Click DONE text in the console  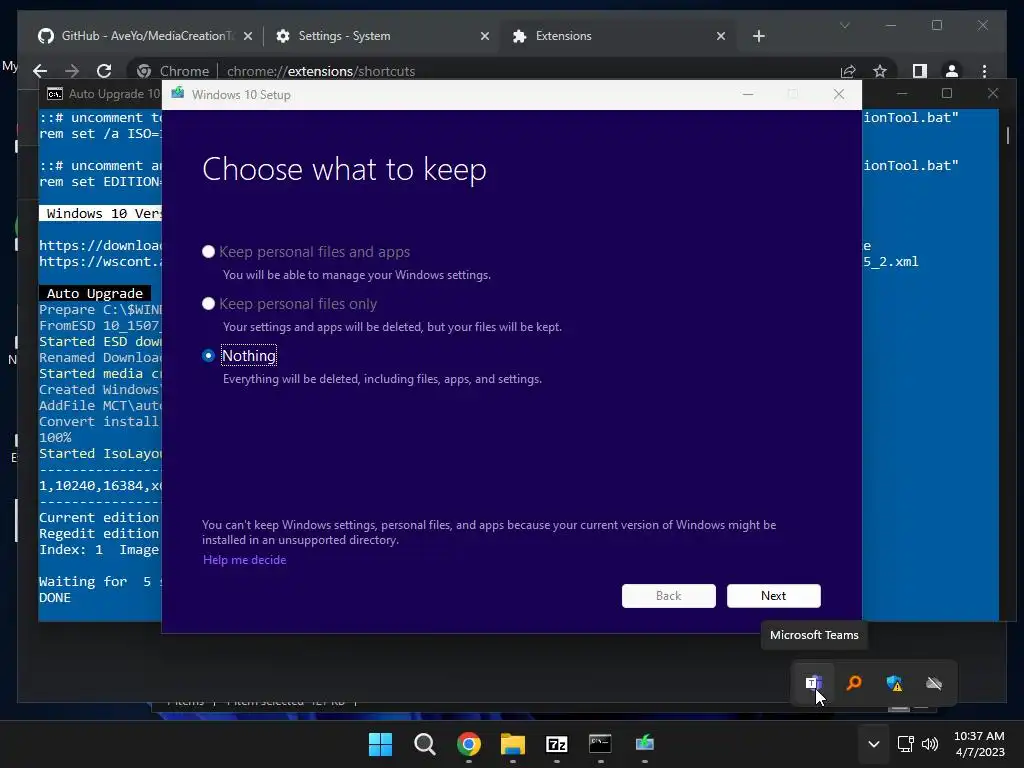pos(55,598)
